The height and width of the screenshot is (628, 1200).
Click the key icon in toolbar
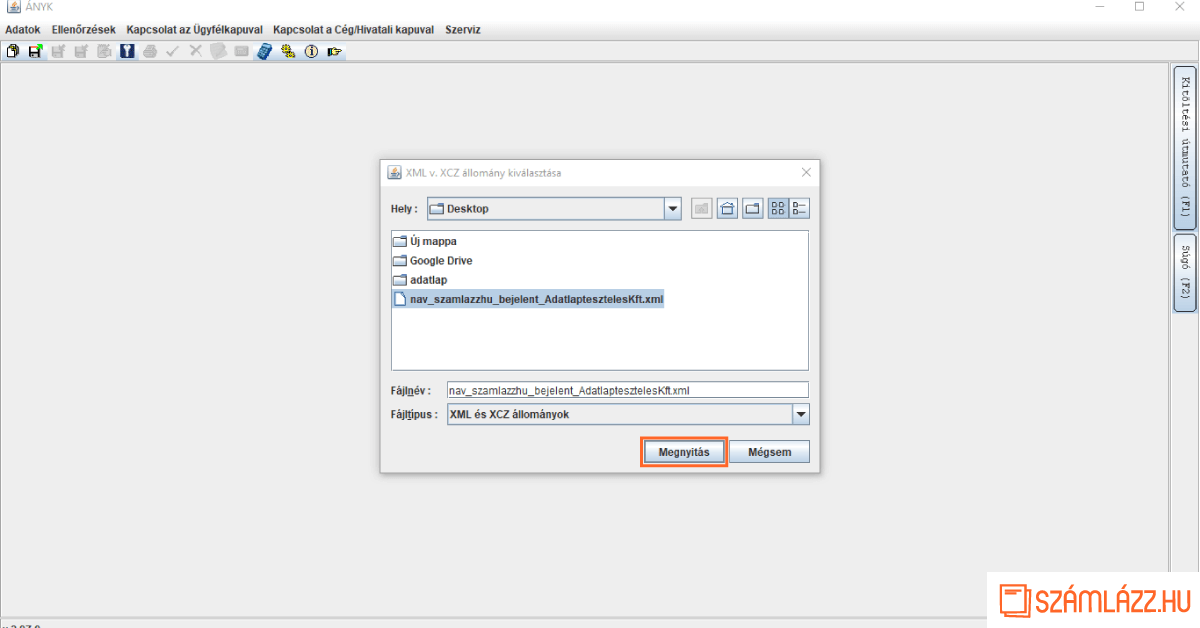point(127,51)
